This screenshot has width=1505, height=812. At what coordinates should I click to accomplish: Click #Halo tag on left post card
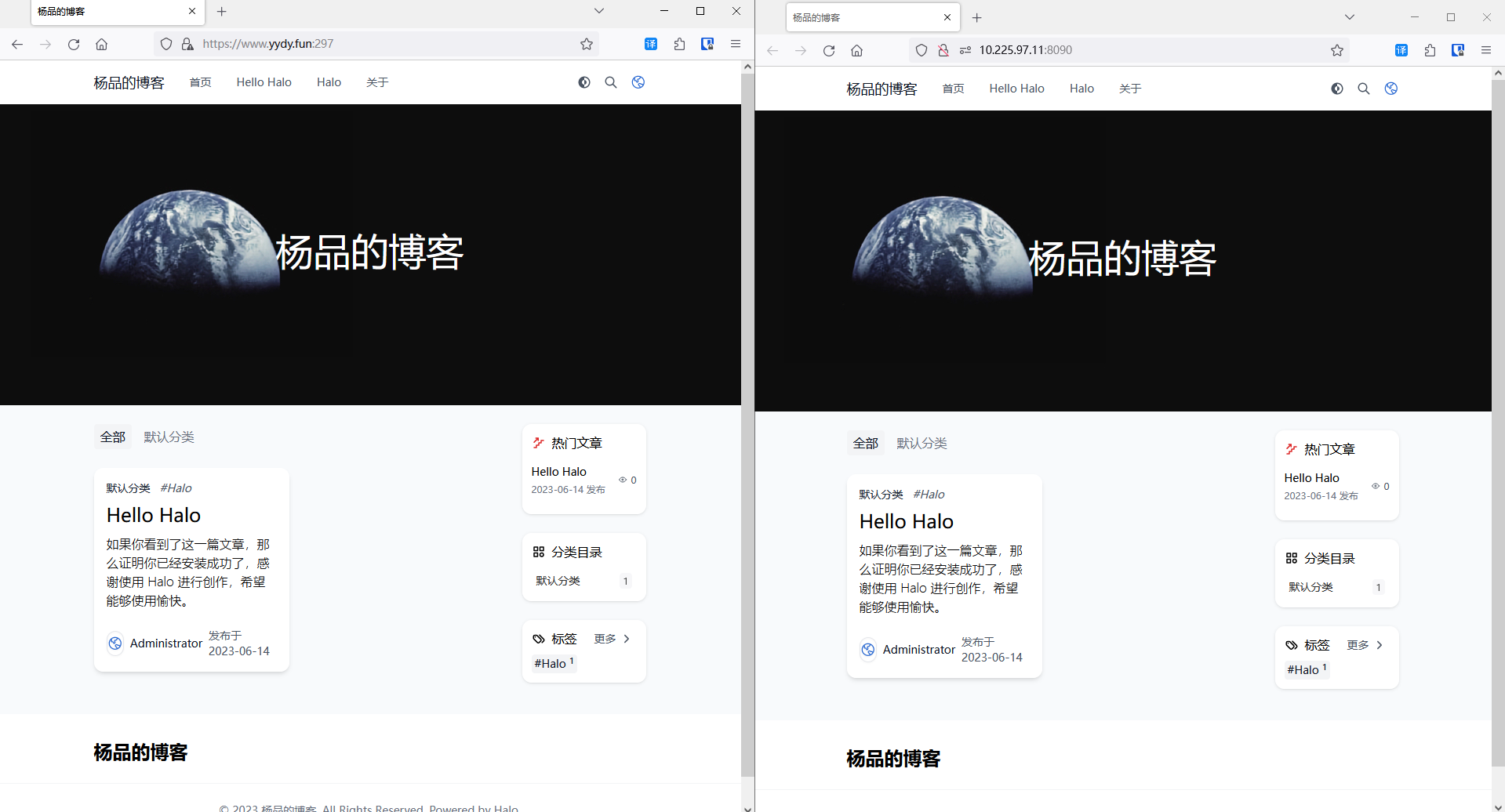[x=176, y=488]
